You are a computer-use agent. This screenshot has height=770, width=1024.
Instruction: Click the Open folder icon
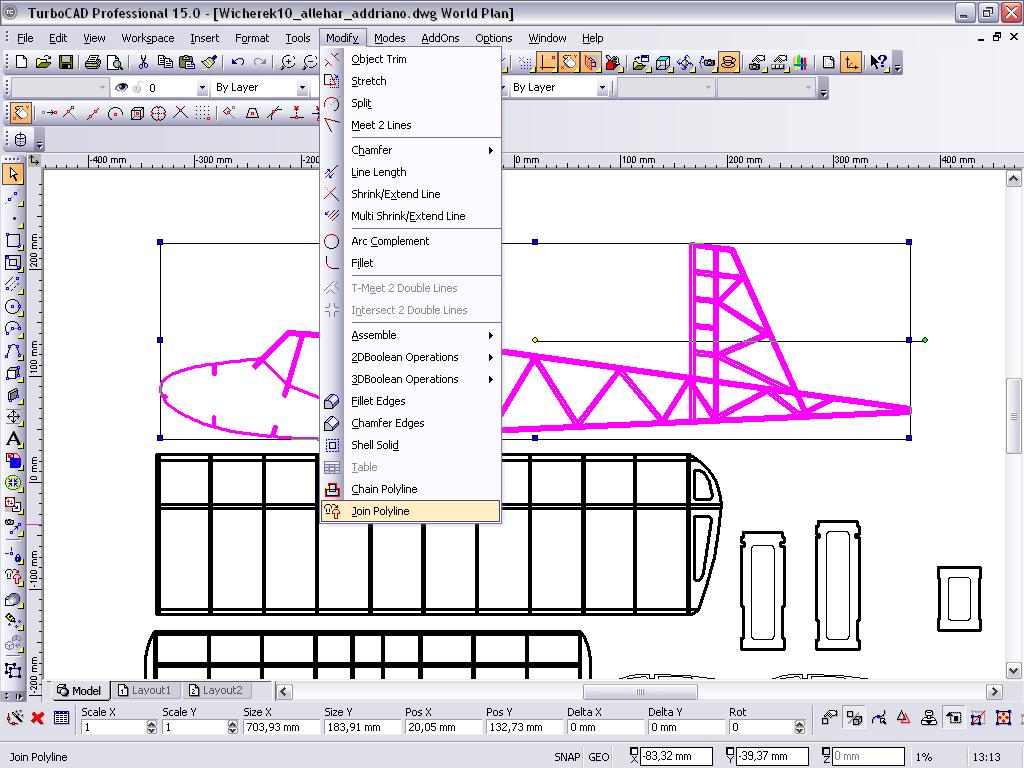(x=44, y=62)
